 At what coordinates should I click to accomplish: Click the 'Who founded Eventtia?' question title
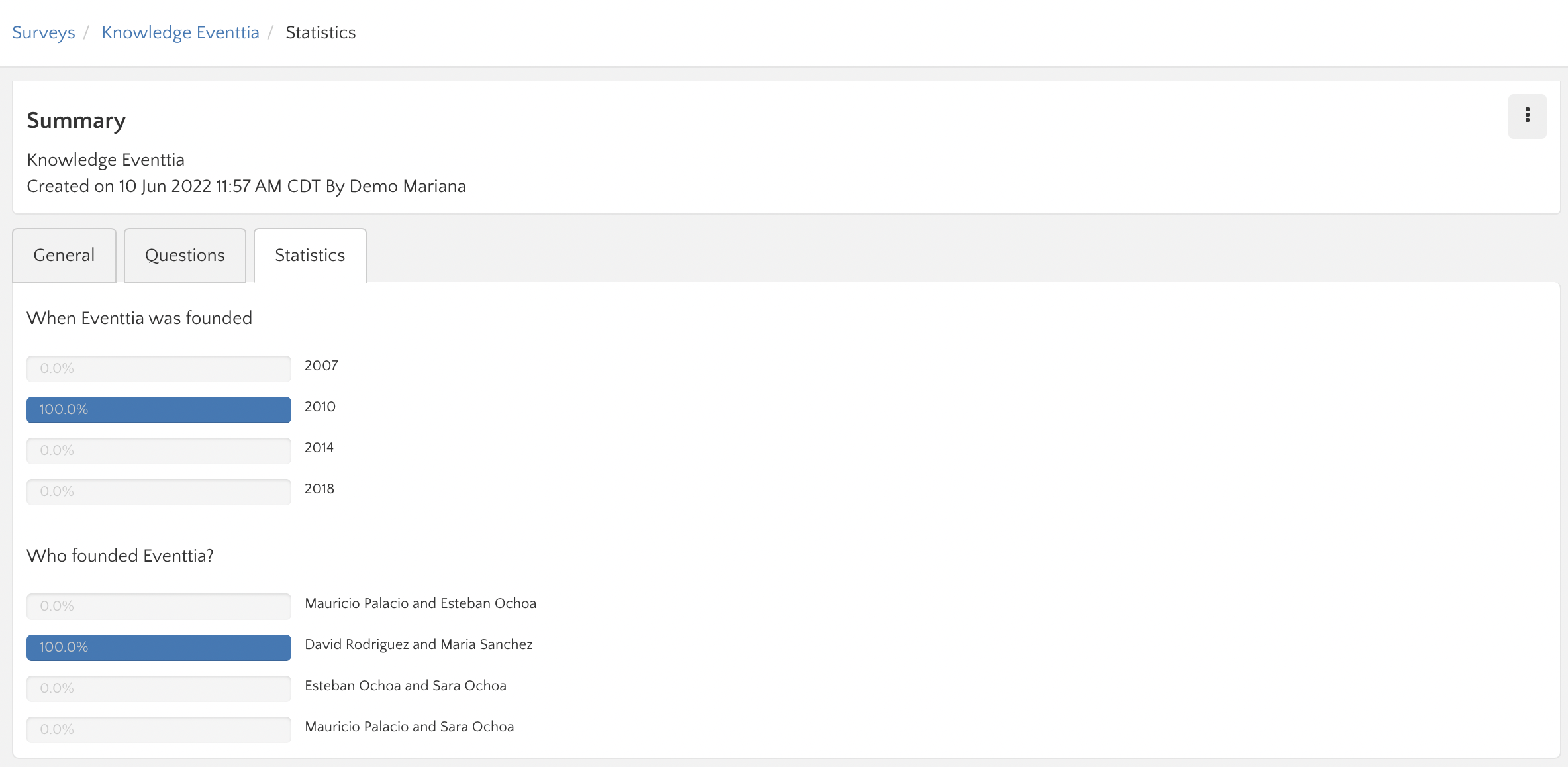120,556
